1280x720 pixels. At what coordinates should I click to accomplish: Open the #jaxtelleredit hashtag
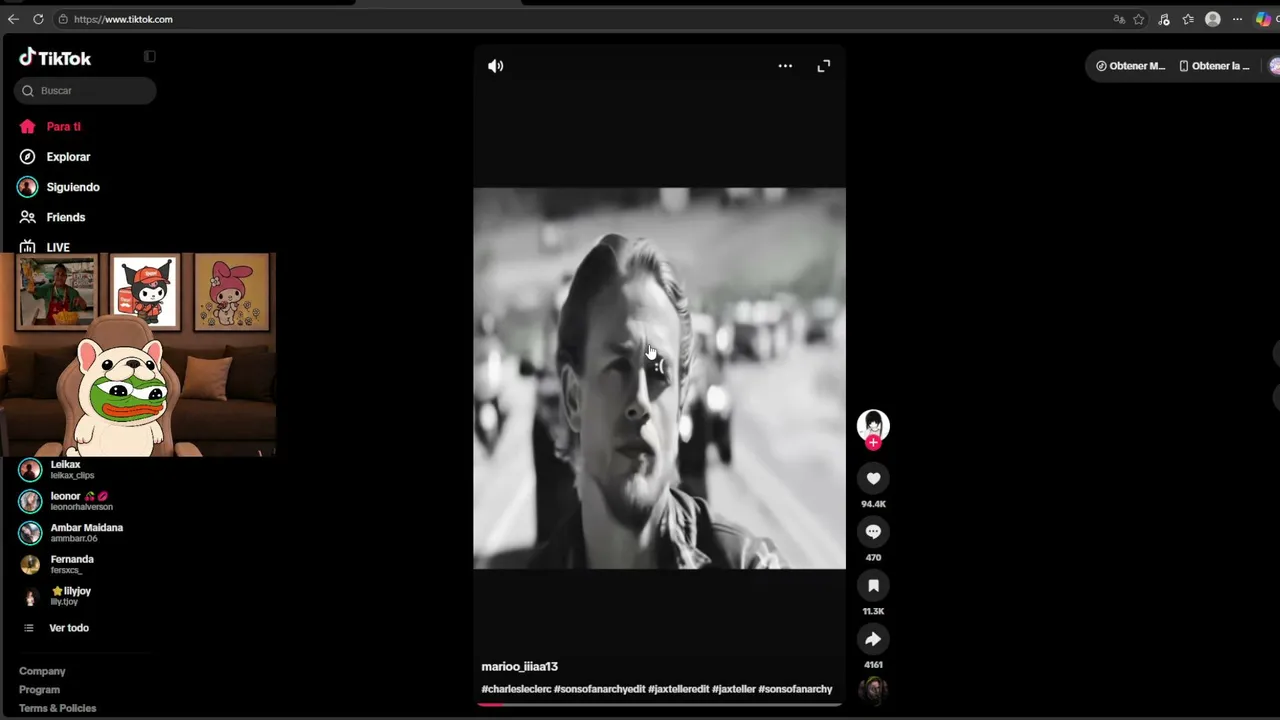coord(679,689)
